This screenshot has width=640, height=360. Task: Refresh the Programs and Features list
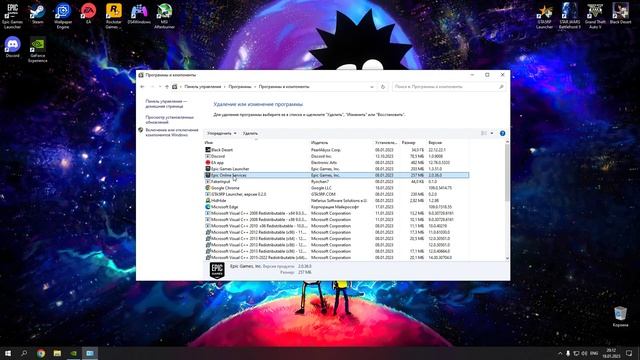click(x=382, y=87)
